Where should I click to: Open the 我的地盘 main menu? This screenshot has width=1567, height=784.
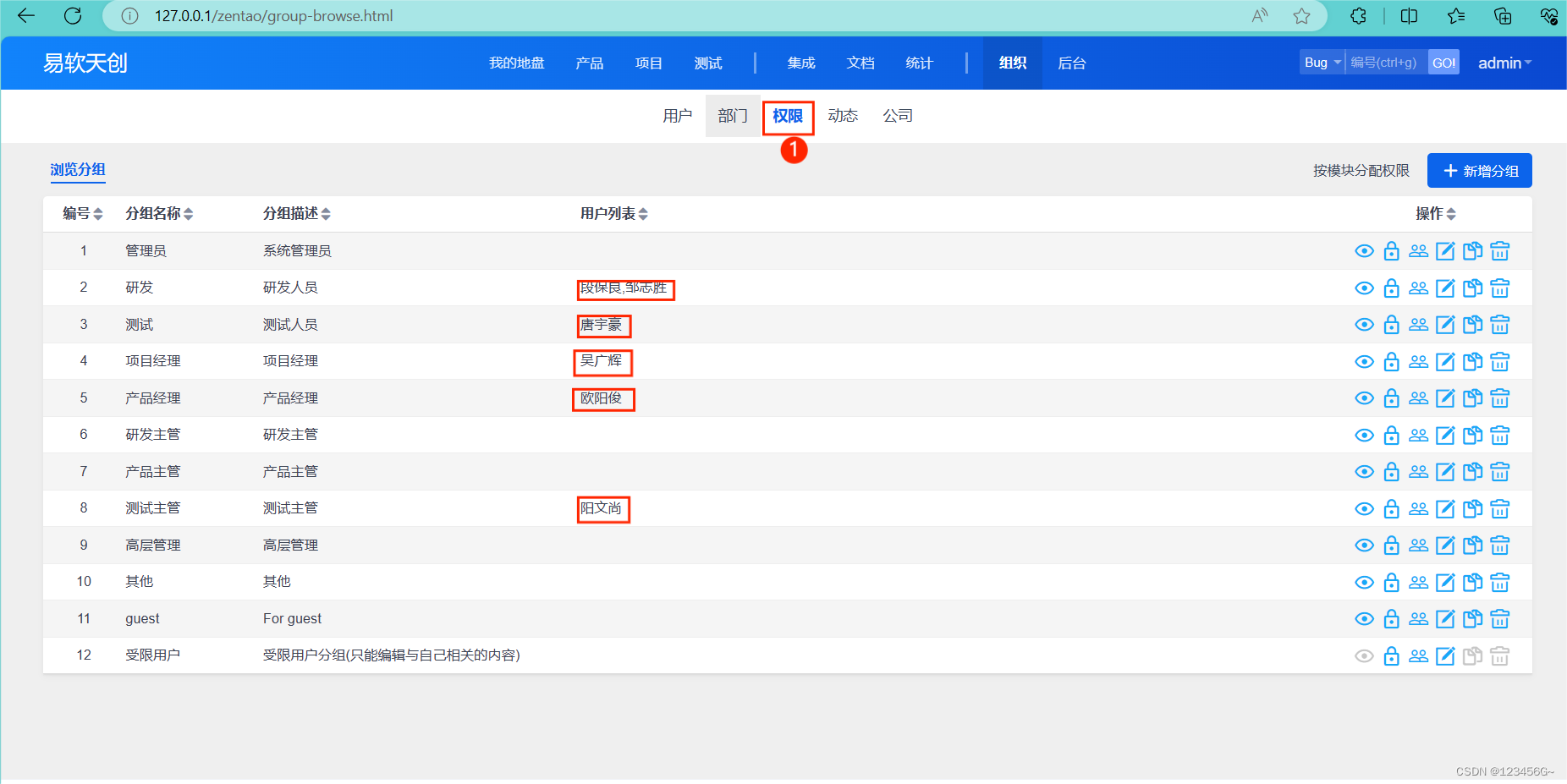(516, 63)
